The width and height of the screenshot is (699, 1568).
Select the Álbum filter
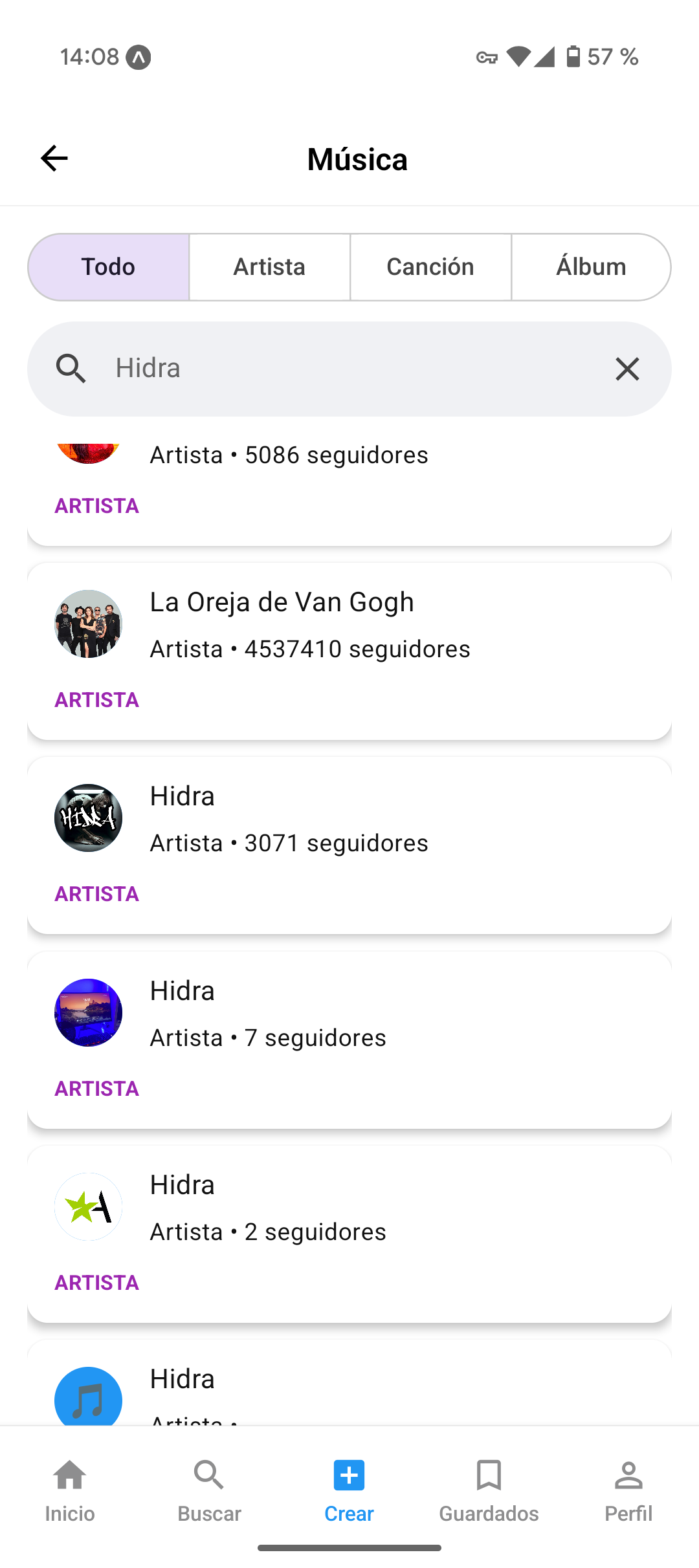(591, 267)
